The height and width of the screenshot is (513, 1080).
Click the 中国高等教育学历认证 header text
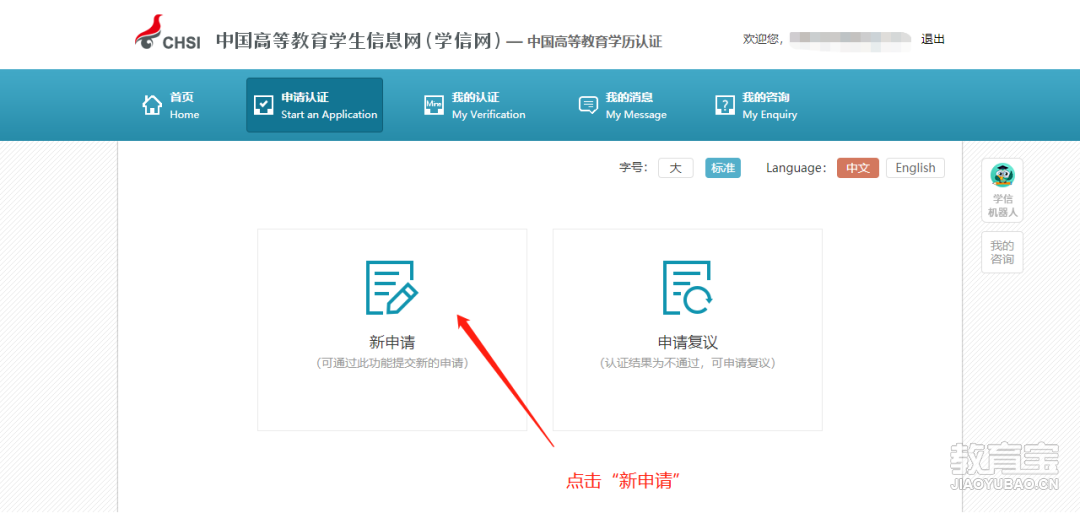tap(594, 41)
